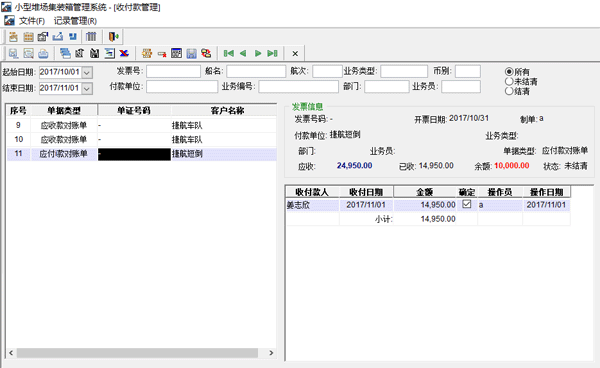This screenshot has height=368, width=600.
Task: Click the exit door icon
Action: pos(114,37)
